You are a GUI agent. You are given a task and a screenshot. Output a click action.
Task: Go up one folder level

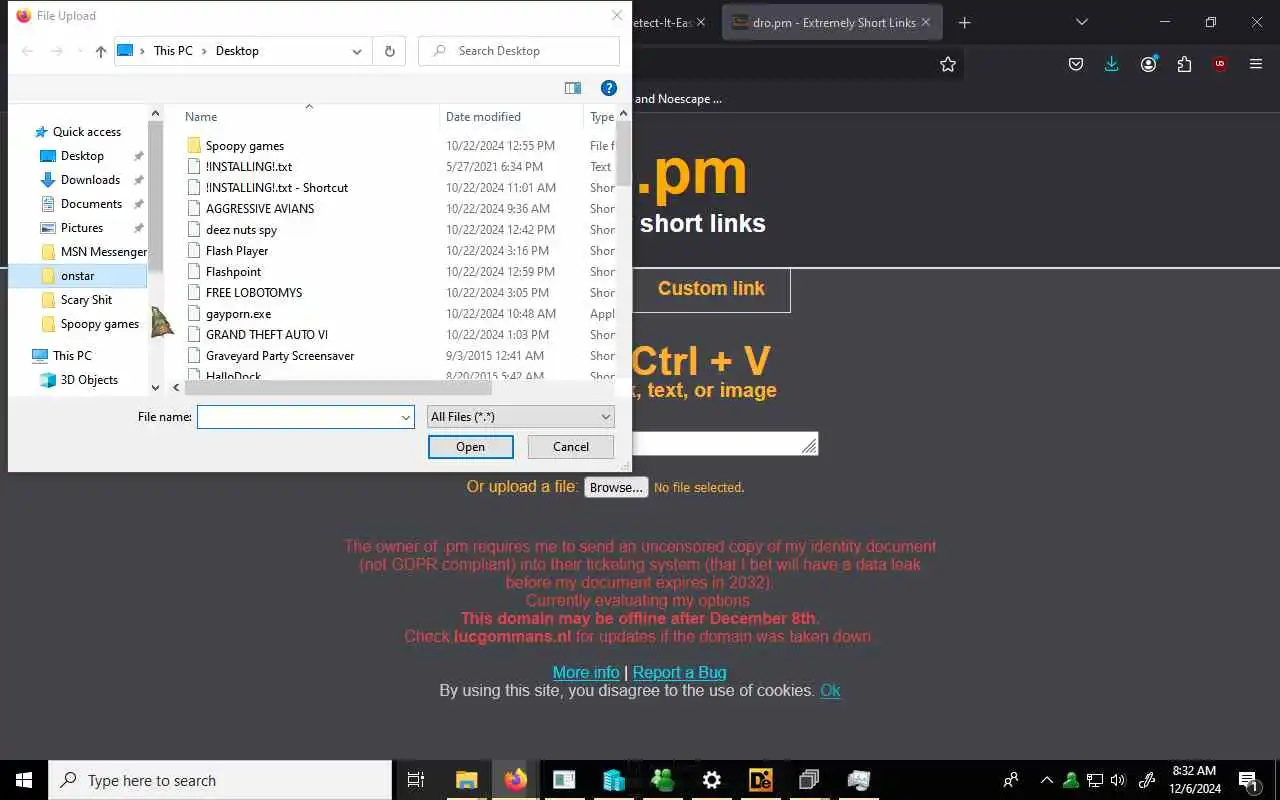101,51
